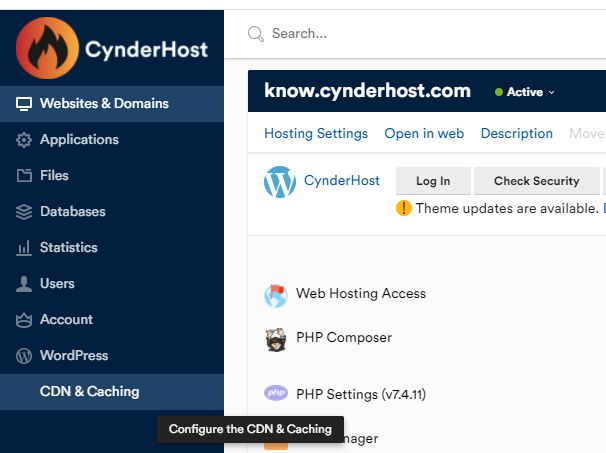Click the Users person icon

pyautogui.click(x=24, y=284)
